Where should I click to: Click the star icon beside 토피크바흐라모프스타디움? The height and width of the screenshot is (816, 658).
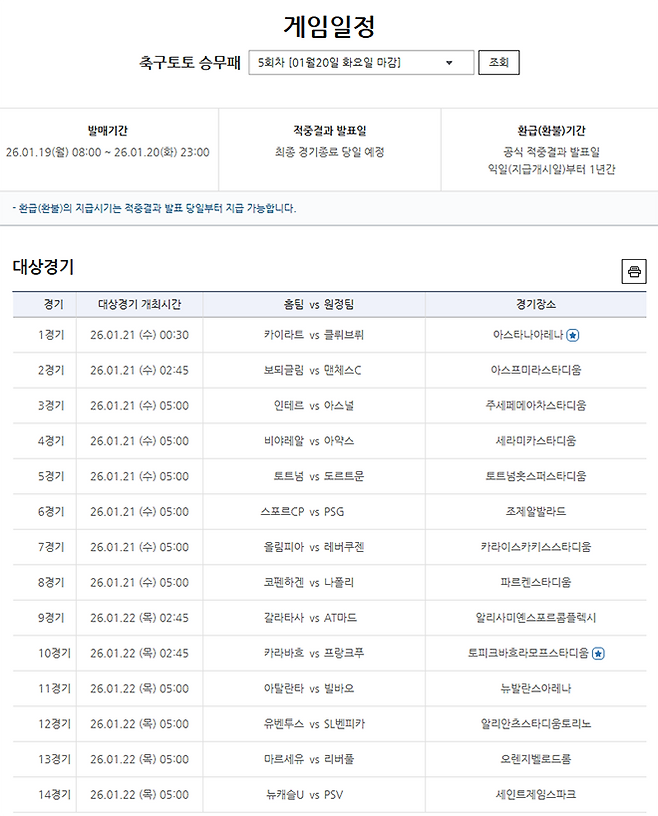click(x=598, y=653)
